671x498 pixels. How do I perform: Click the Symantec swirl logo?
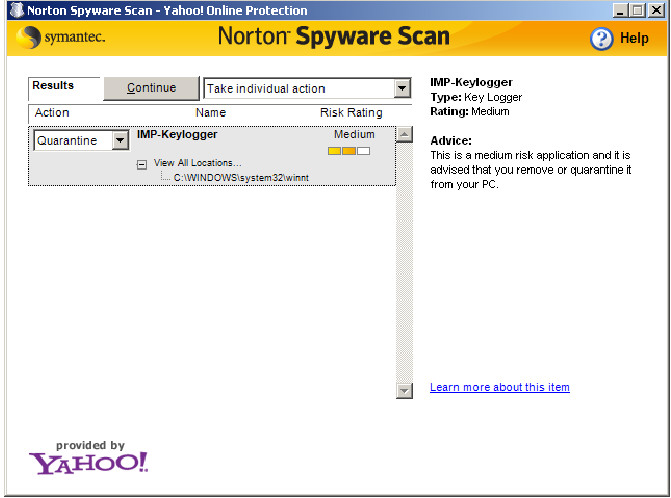point(28,37)
